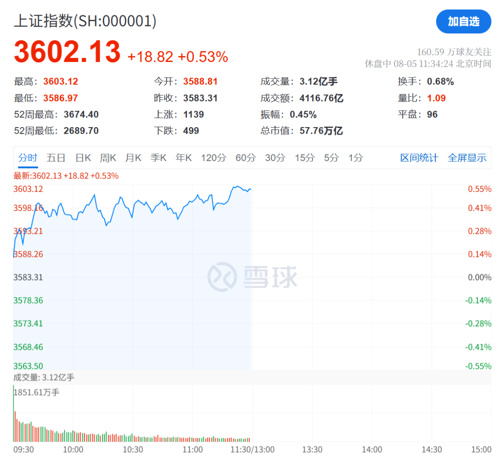Show the 120分 chart
Viewport: 500px width, 461px height.
point(213,158)
